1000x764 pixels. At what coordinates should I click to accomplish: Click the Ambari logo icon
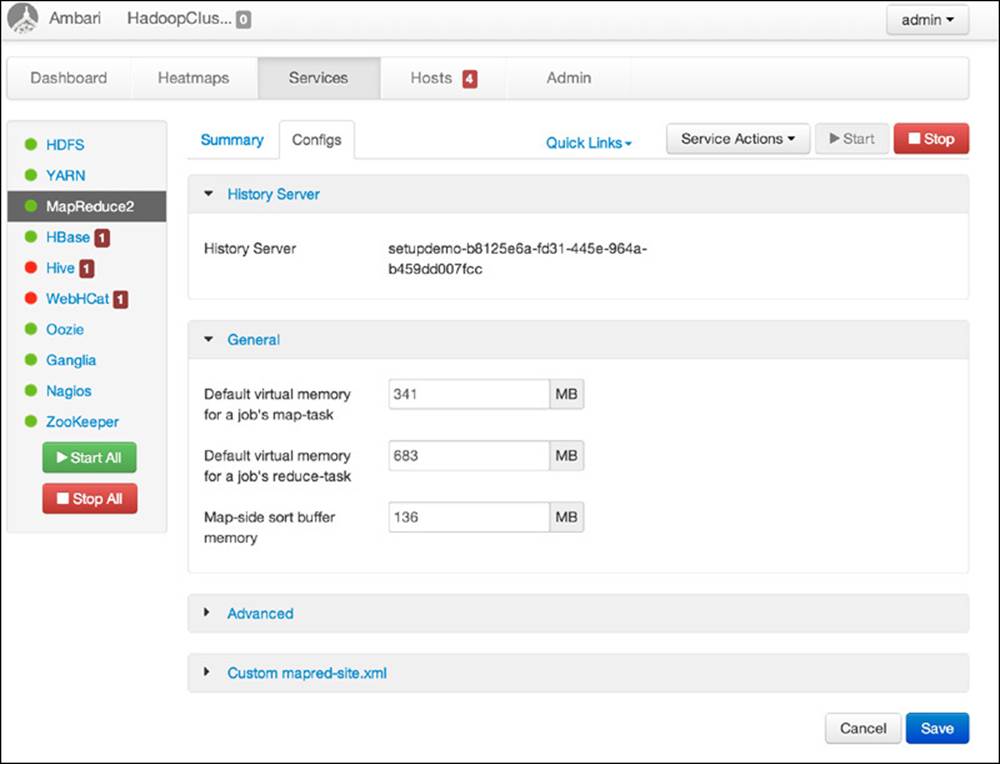[23, 18]
